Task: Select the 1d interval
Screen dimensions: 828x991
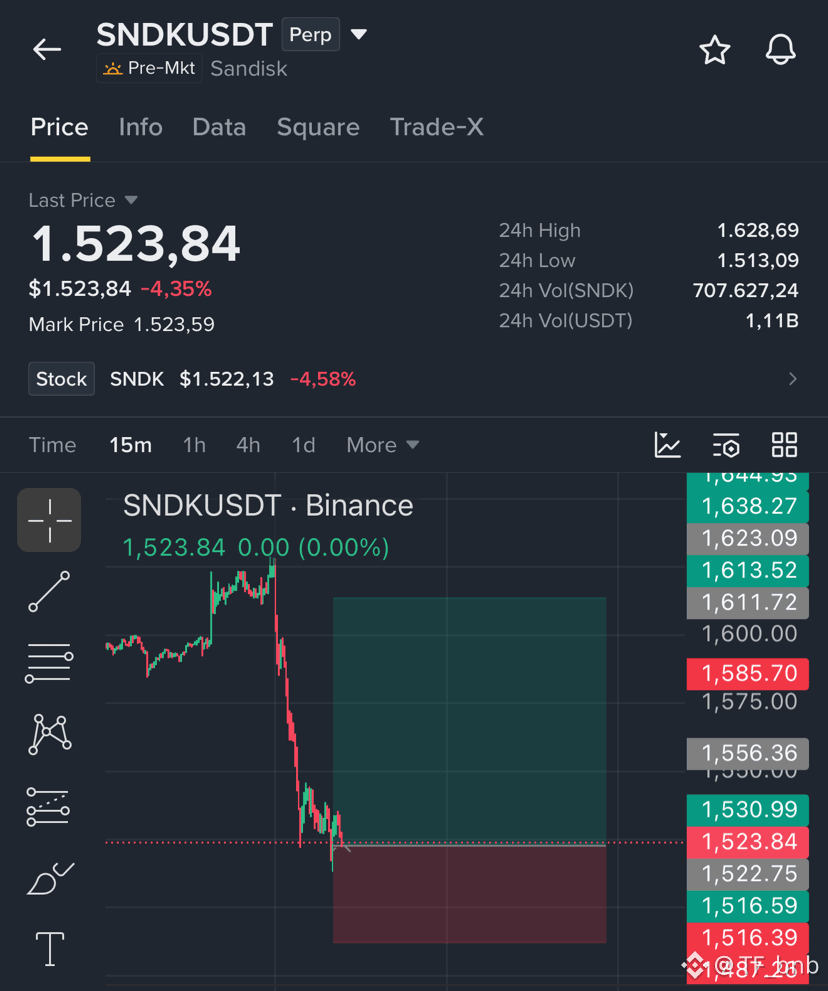Action: (303, 445)
